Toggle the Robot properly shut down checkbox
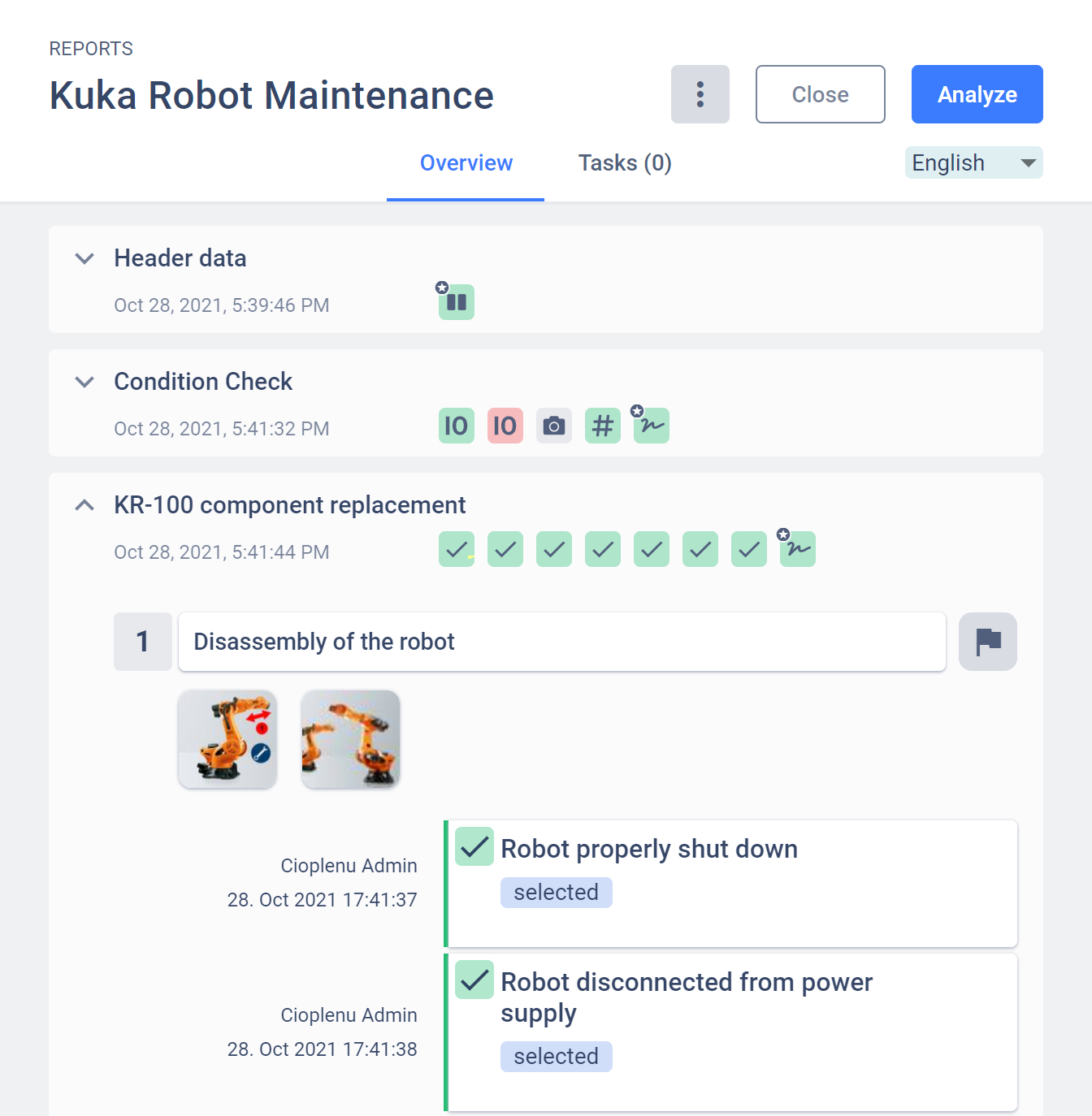 pyautogui.click(x=474, y=847)
